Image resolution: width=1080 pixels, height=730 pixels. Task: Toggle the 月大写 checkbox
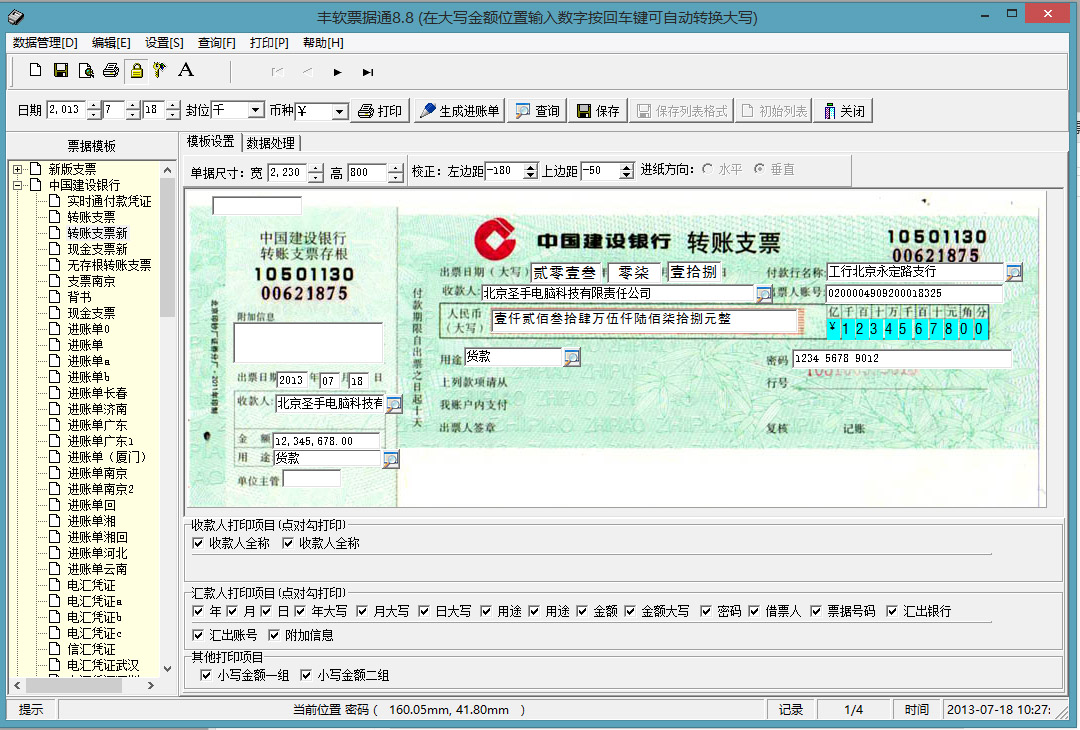pos(362,611)
